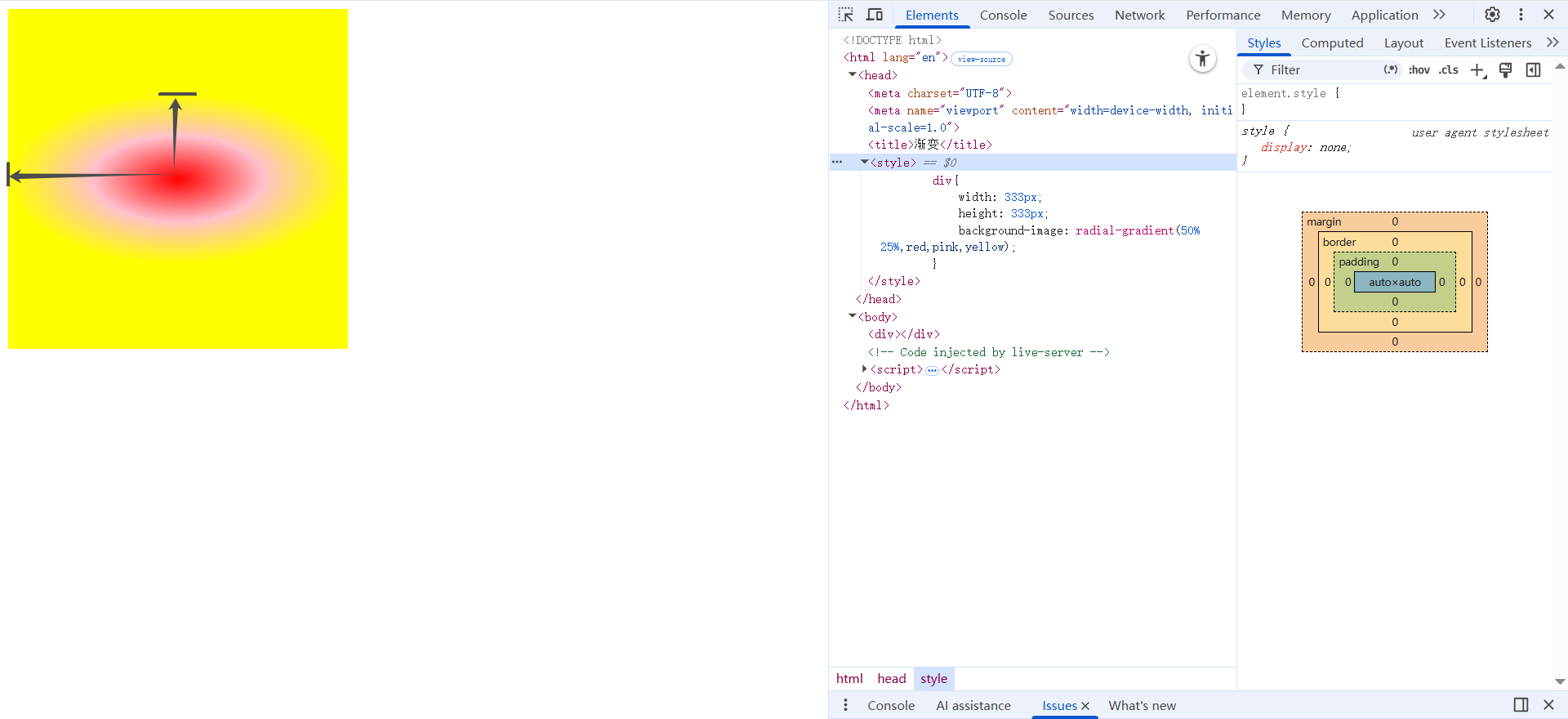Close the Issues drawer tab x
Image resolution: width=1568 pixels, height=719 pixels.
pyautogui.click(x=1085, y=706)
